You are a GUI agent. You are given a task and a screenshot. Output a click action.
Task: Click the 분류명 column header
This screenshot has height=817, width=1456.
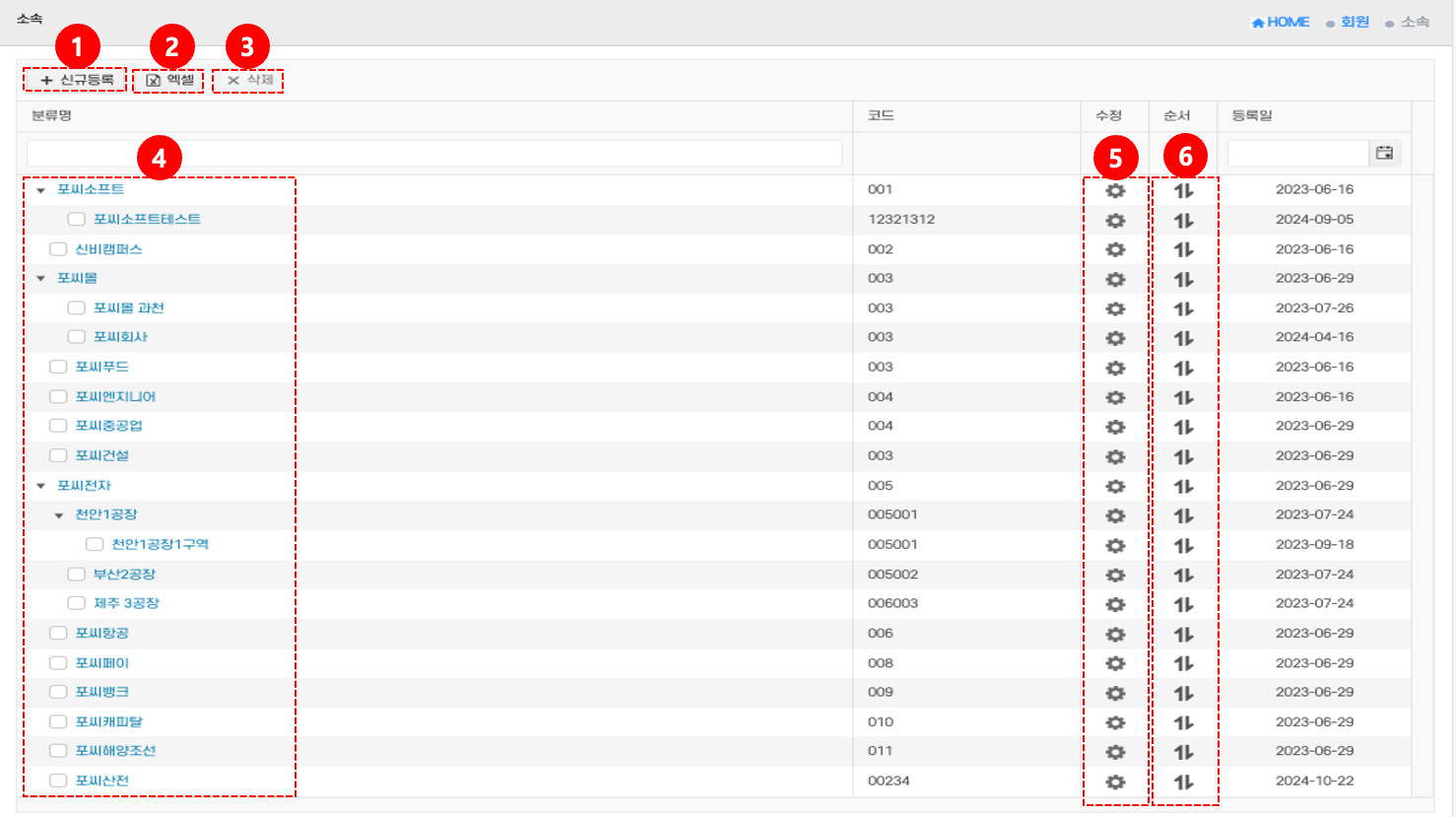coord(51,115)
